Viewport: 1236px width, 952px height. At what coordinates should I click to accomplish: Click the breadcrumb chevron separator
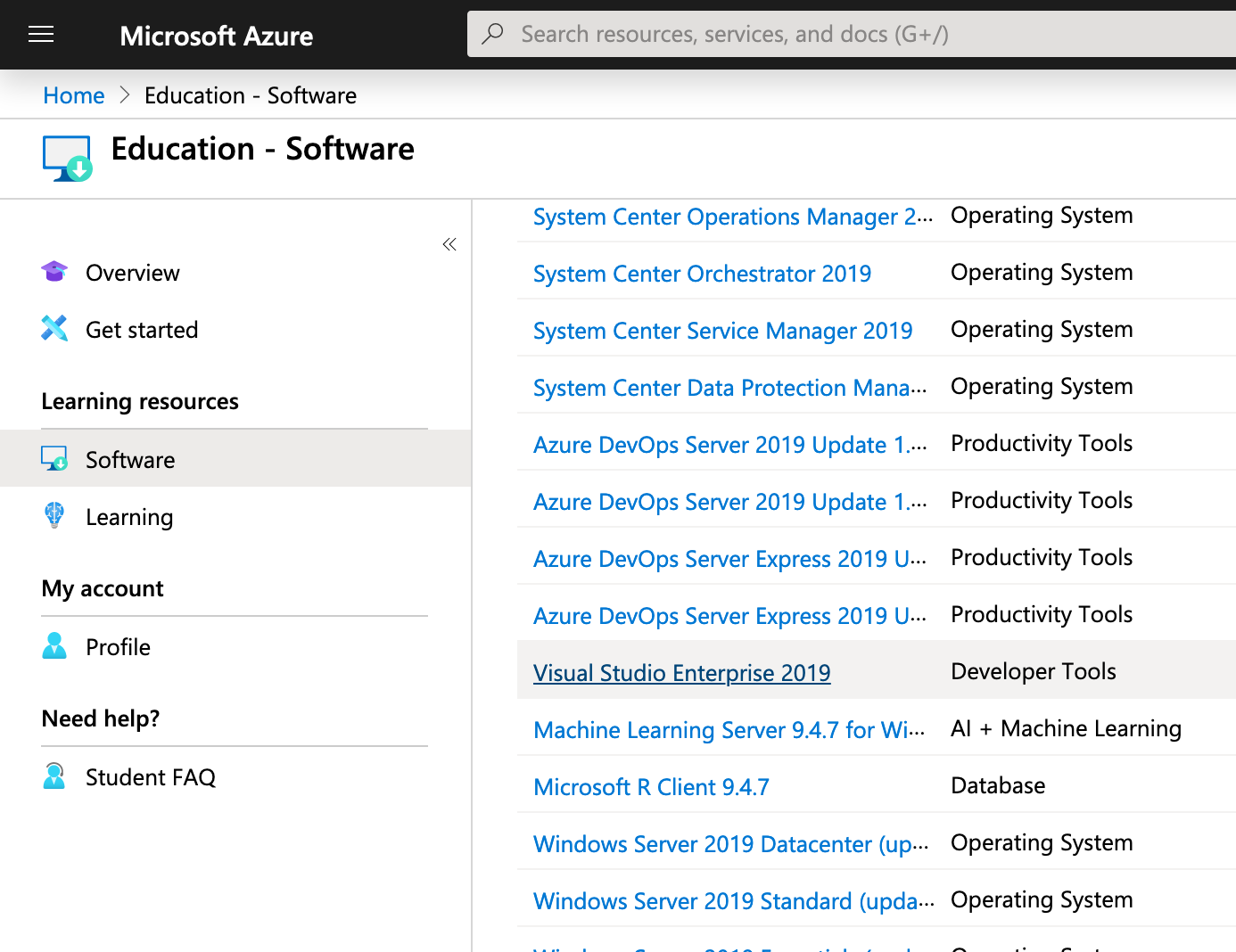click(x=124, y=95)
